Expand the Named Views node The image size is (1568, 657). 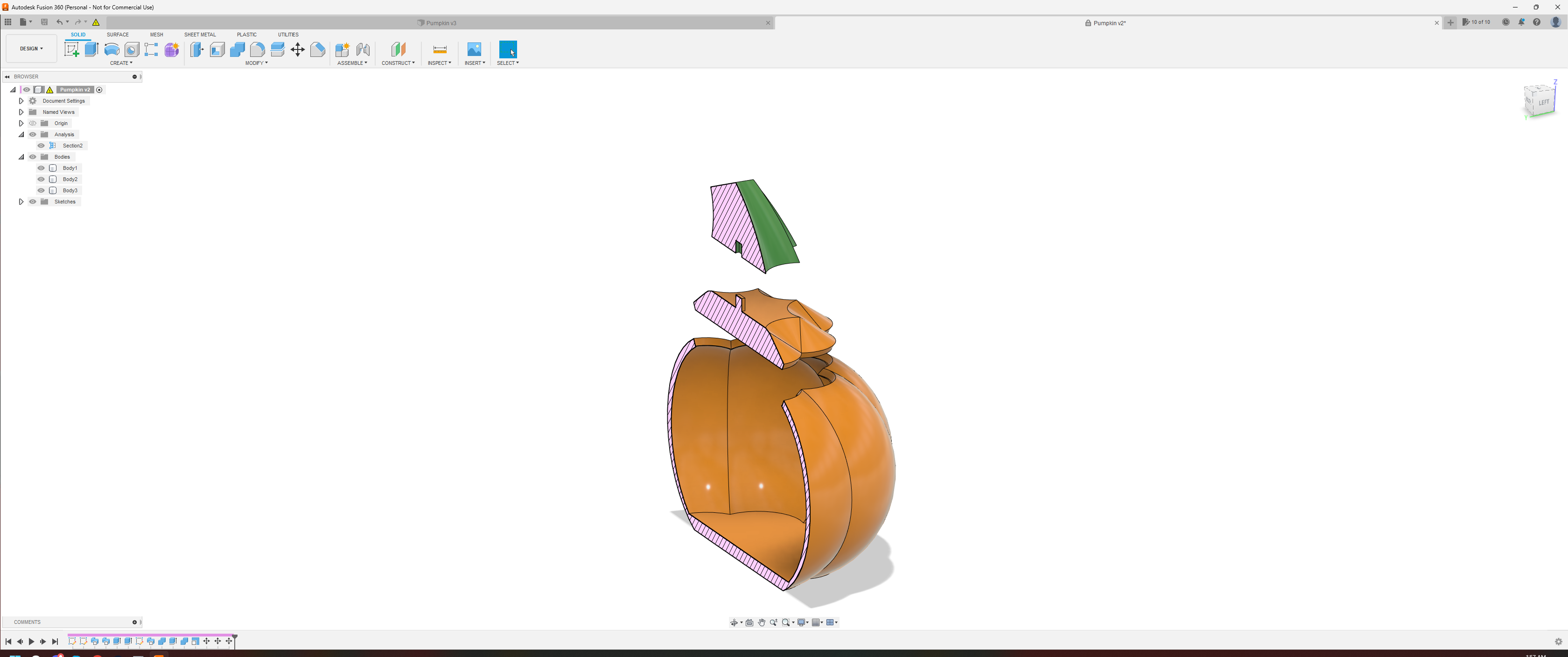point(21,112)
